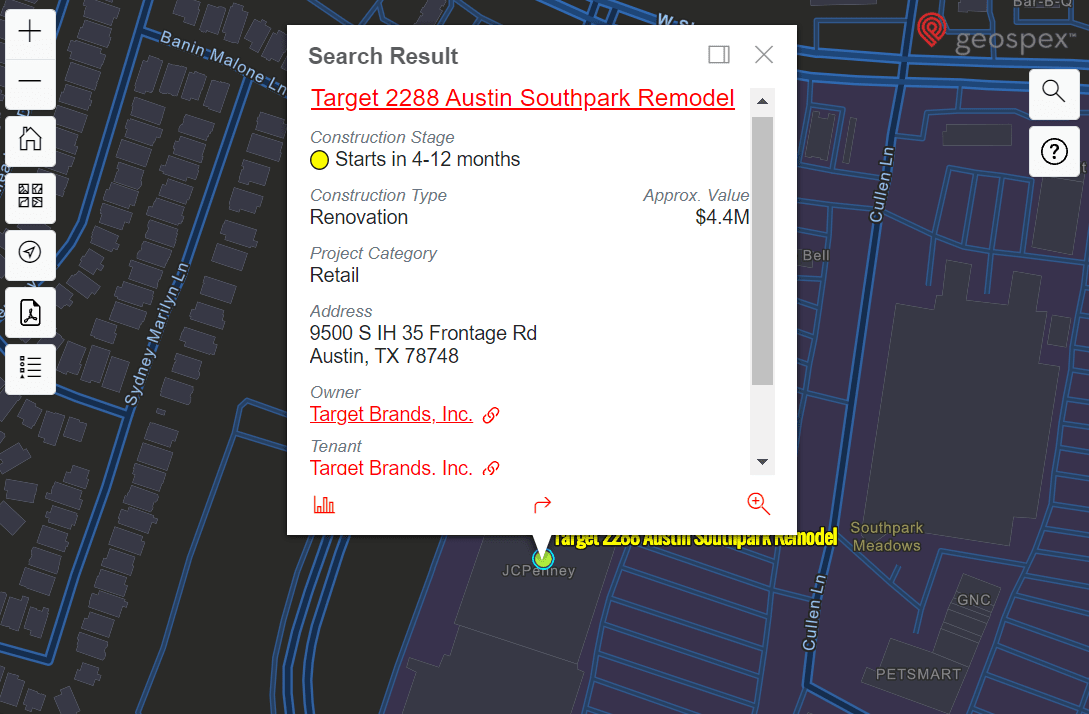Image resolution: width=1089 pixels, height=714 pixels.
Task: Open the Owner Target Brands link icon
Action: (491, 415)
